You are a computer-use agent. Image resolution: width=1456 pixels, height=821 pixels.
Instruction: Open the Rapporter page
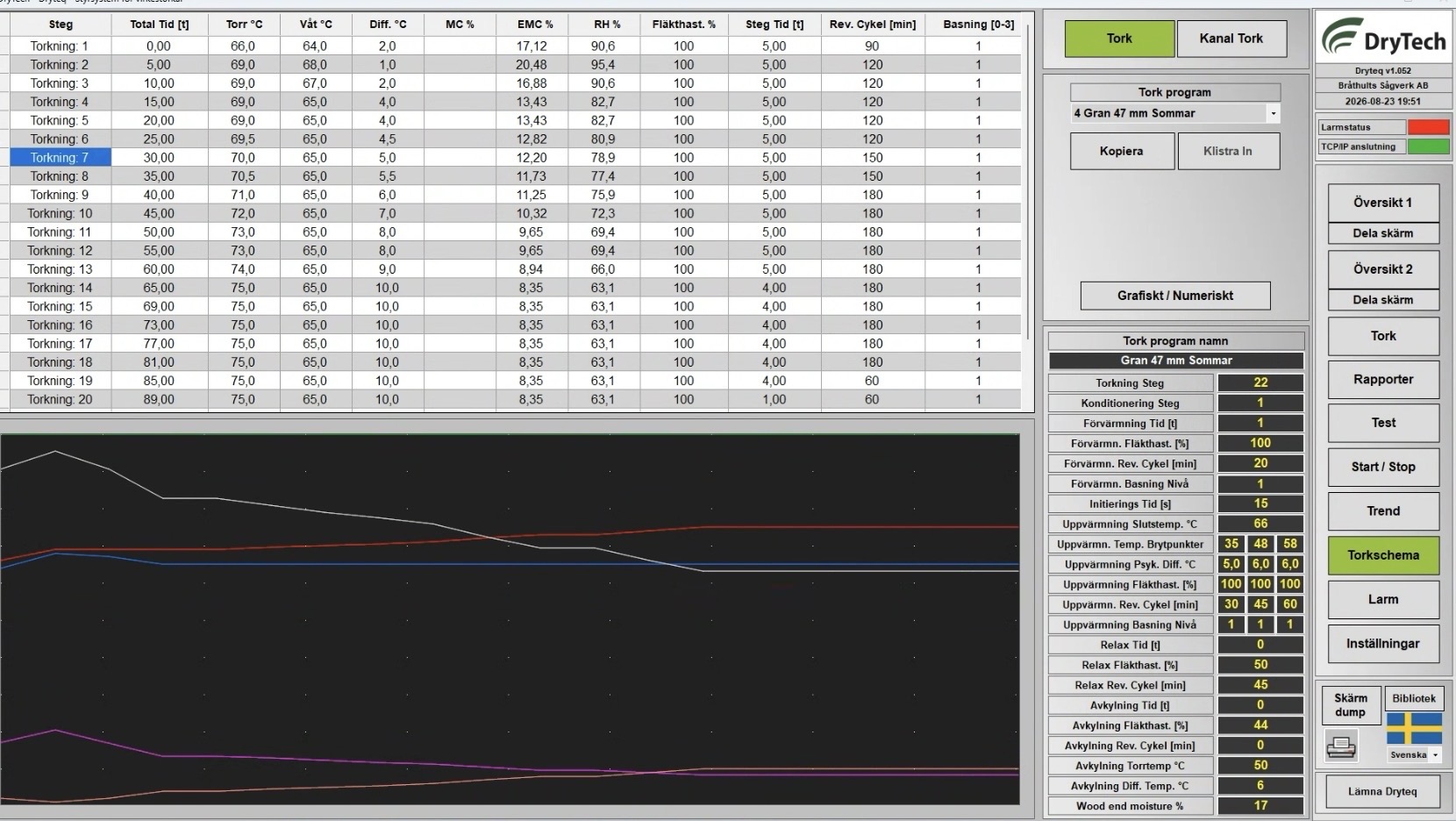(x=1383, y=380)
